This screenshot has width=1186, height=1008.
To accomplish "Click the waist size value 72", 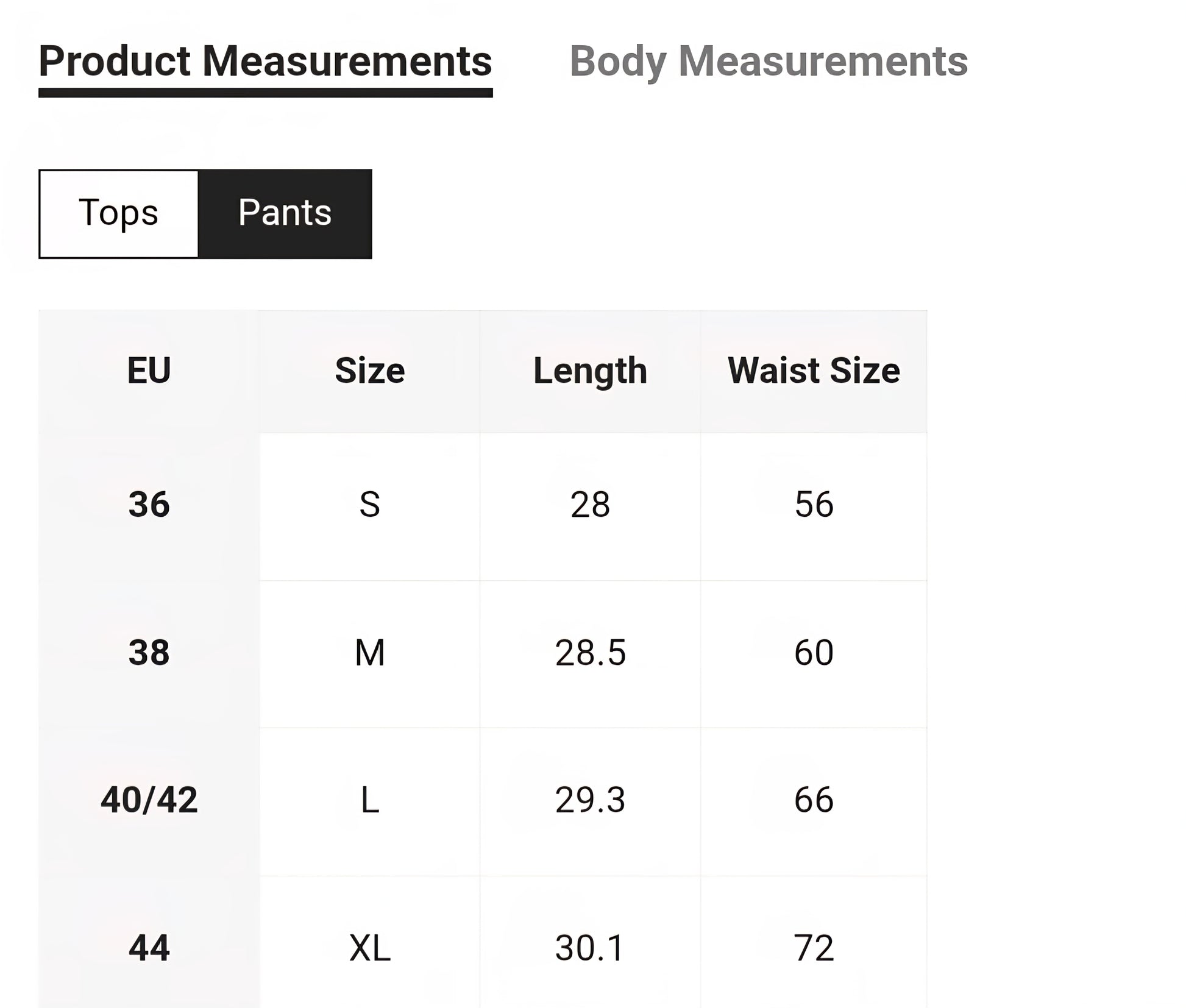I will (814, 948).
